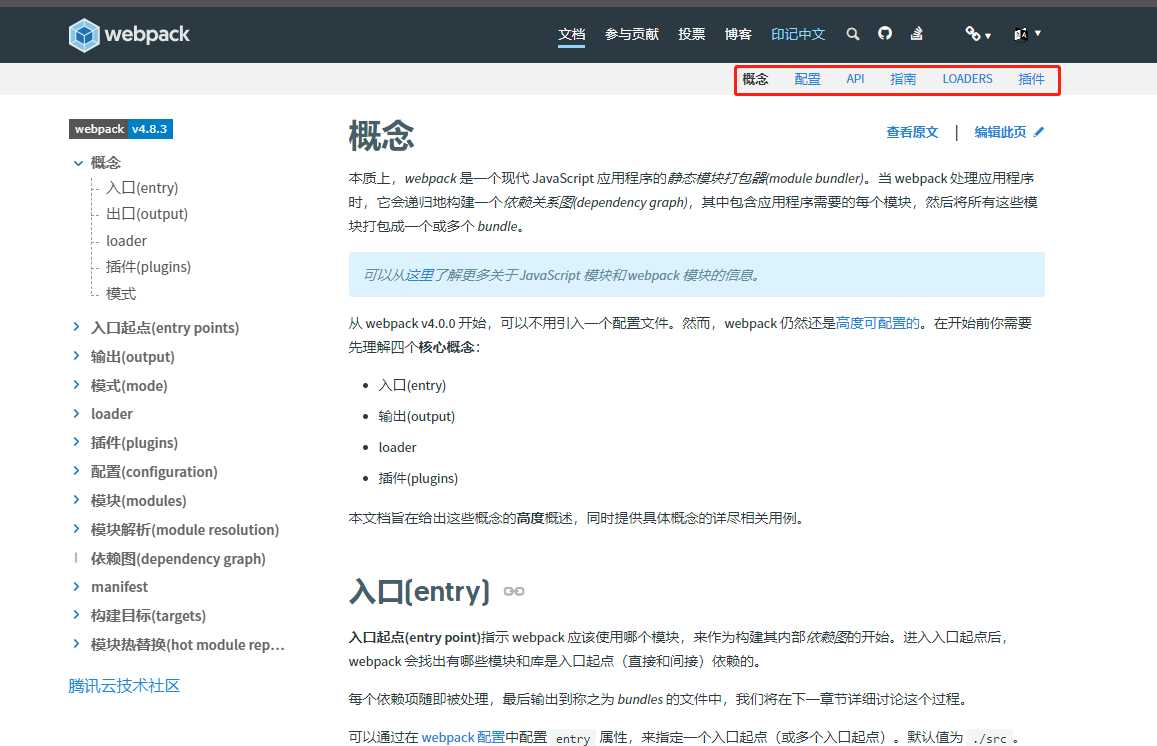Click the 插件(plugins) bullet list item
This screenshot has height=746, width=1157.
(418, 479)
